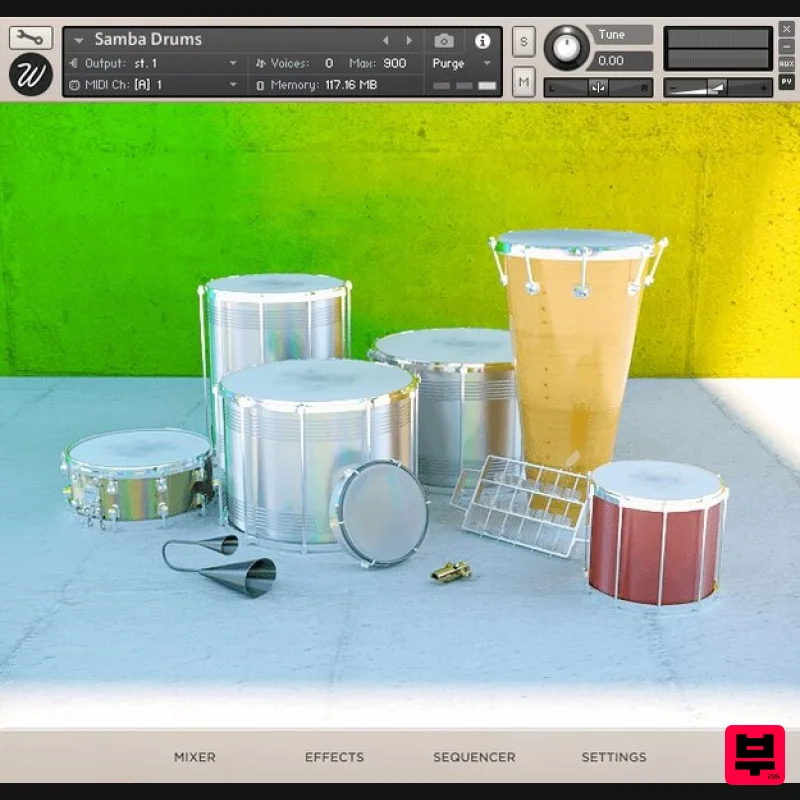
Task: Switch to the MIXER tab
Action: [194, 757]
